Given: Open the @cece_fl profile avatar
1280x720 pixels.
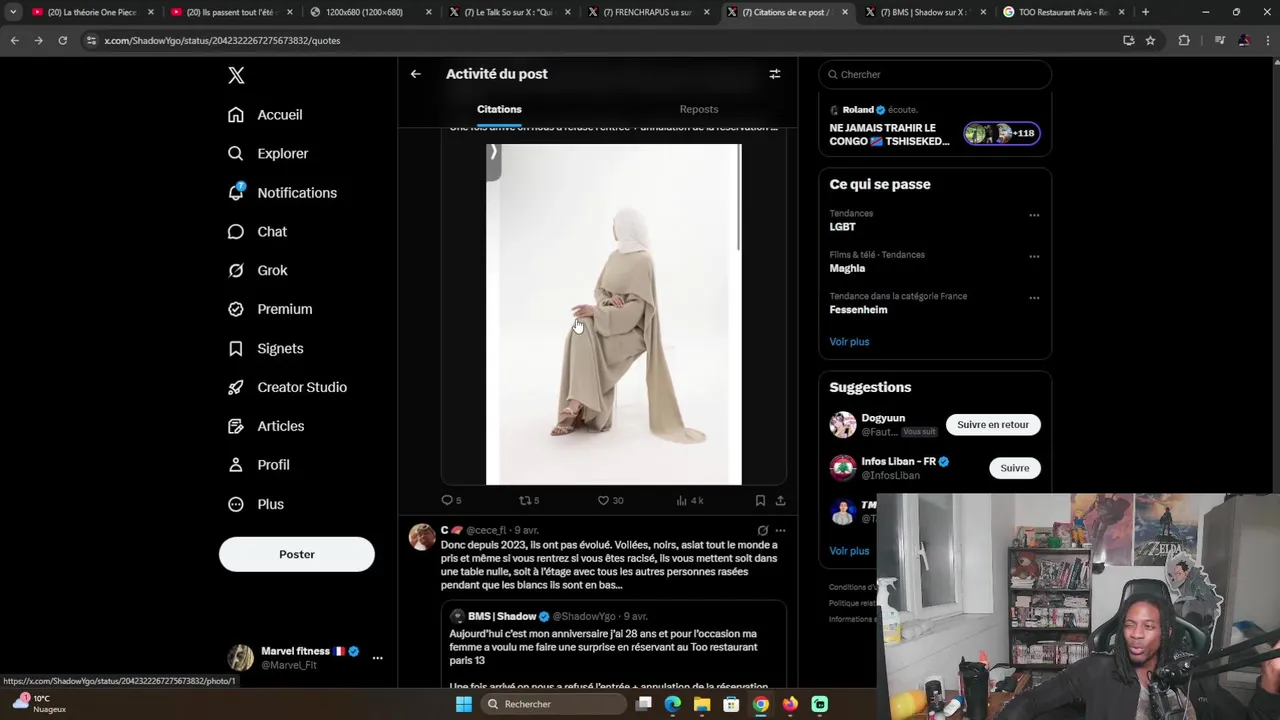Looking at the screenshot, I should point(422,537).
